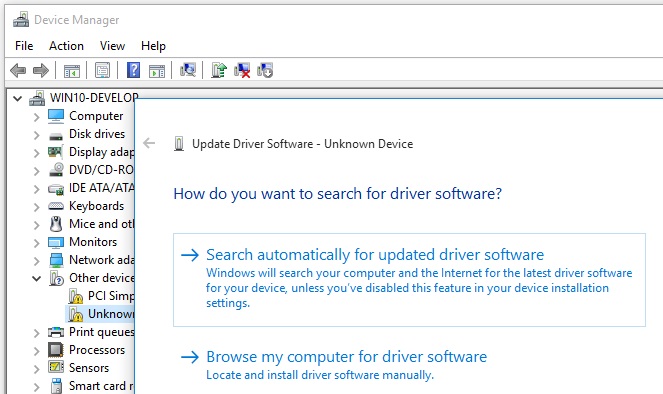Expand the Monitors category
663x394 pixels.
[36, 243]
